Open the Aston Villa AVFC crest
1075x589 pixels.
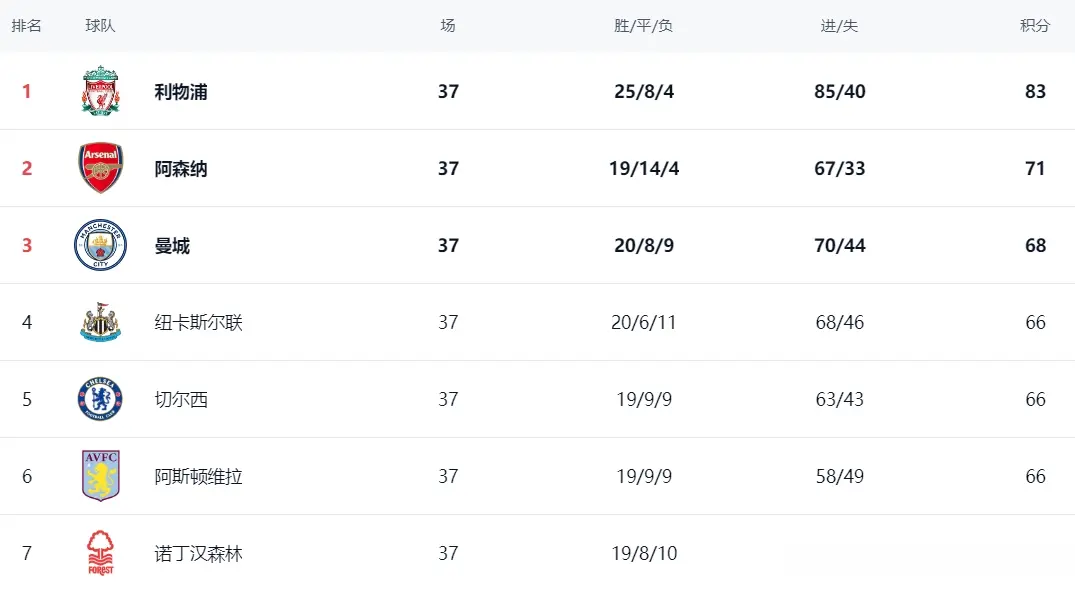coord(101,476)
